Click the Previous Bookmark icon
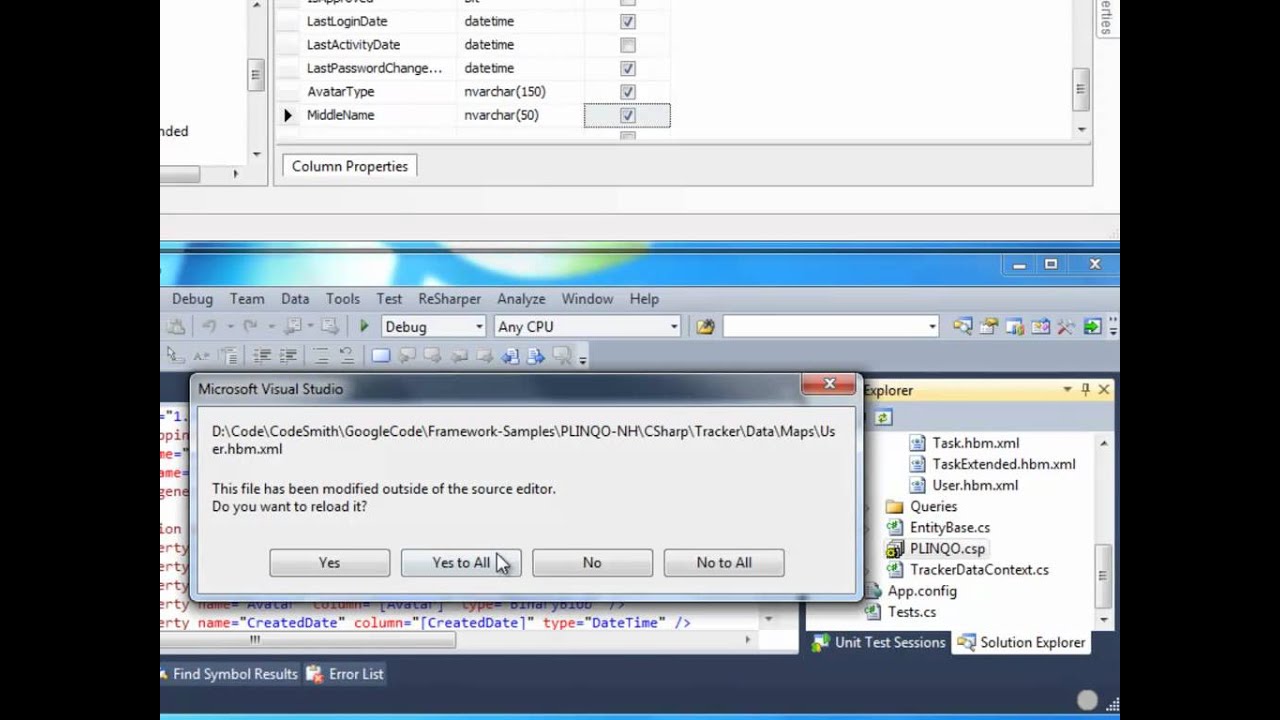 (407, 355)
